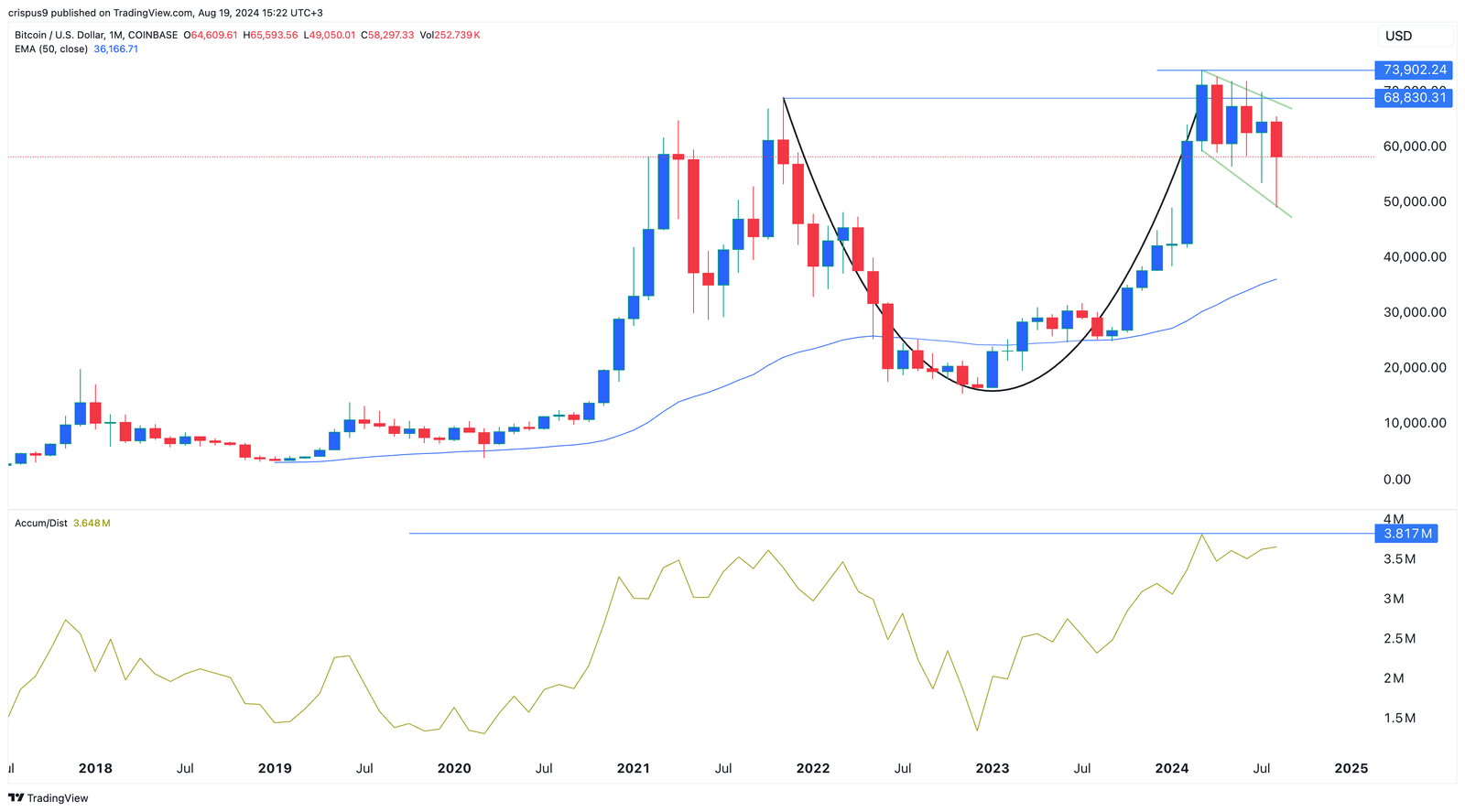
Task: Click the 20,000.00 price axis label
Action: [x=1415, y=367]
